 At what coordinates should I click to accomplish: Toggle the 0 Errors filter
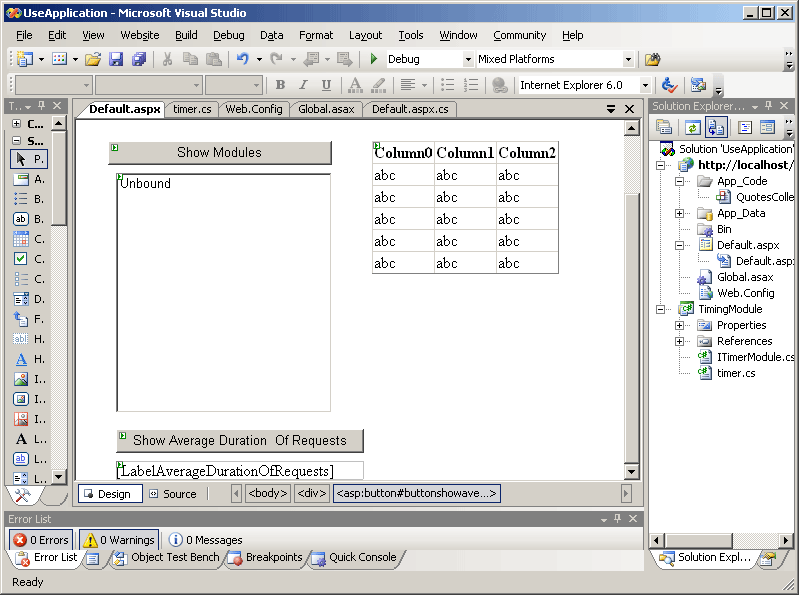click(x=42, y=540)
